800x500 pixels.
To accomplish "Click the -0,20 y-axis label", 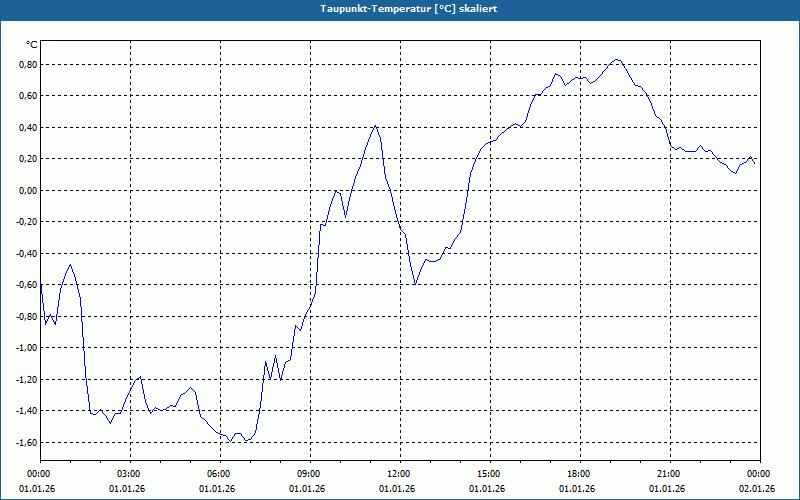I will pos(26,222).
